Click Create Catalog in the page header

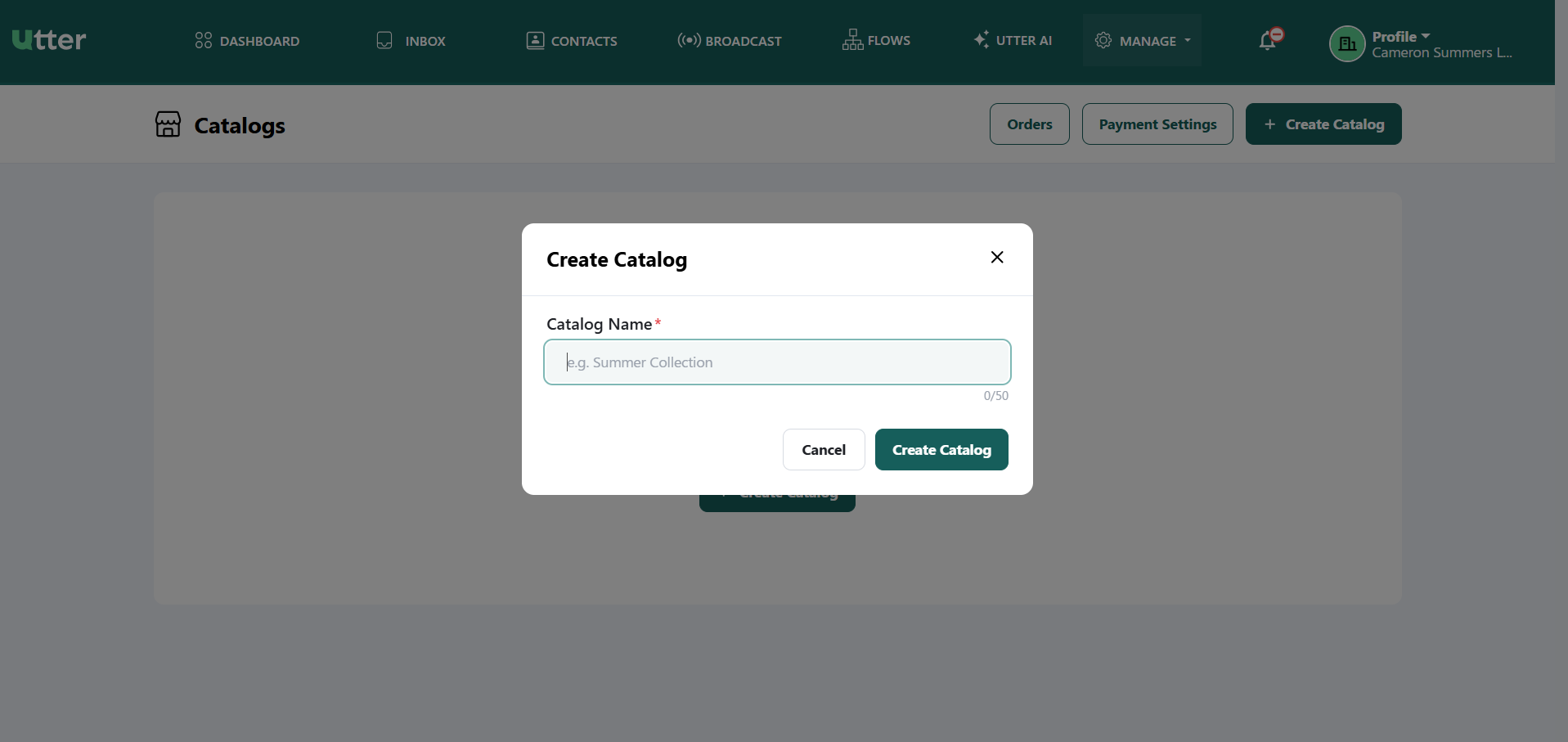coord(1323,124)
